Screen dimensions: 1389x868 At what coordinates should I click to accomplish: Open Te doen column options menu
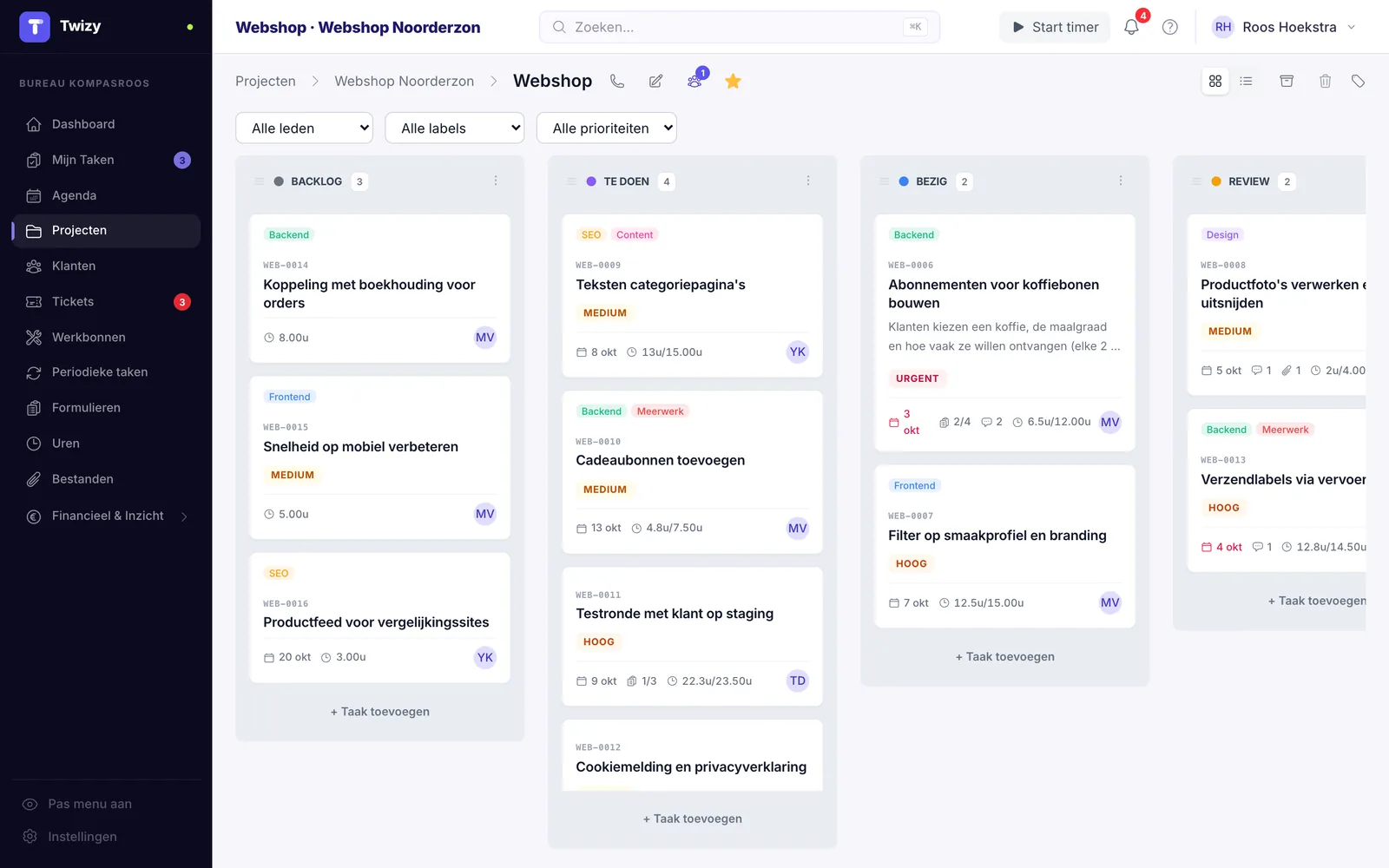pyautogui.click(x=808, y=181)
